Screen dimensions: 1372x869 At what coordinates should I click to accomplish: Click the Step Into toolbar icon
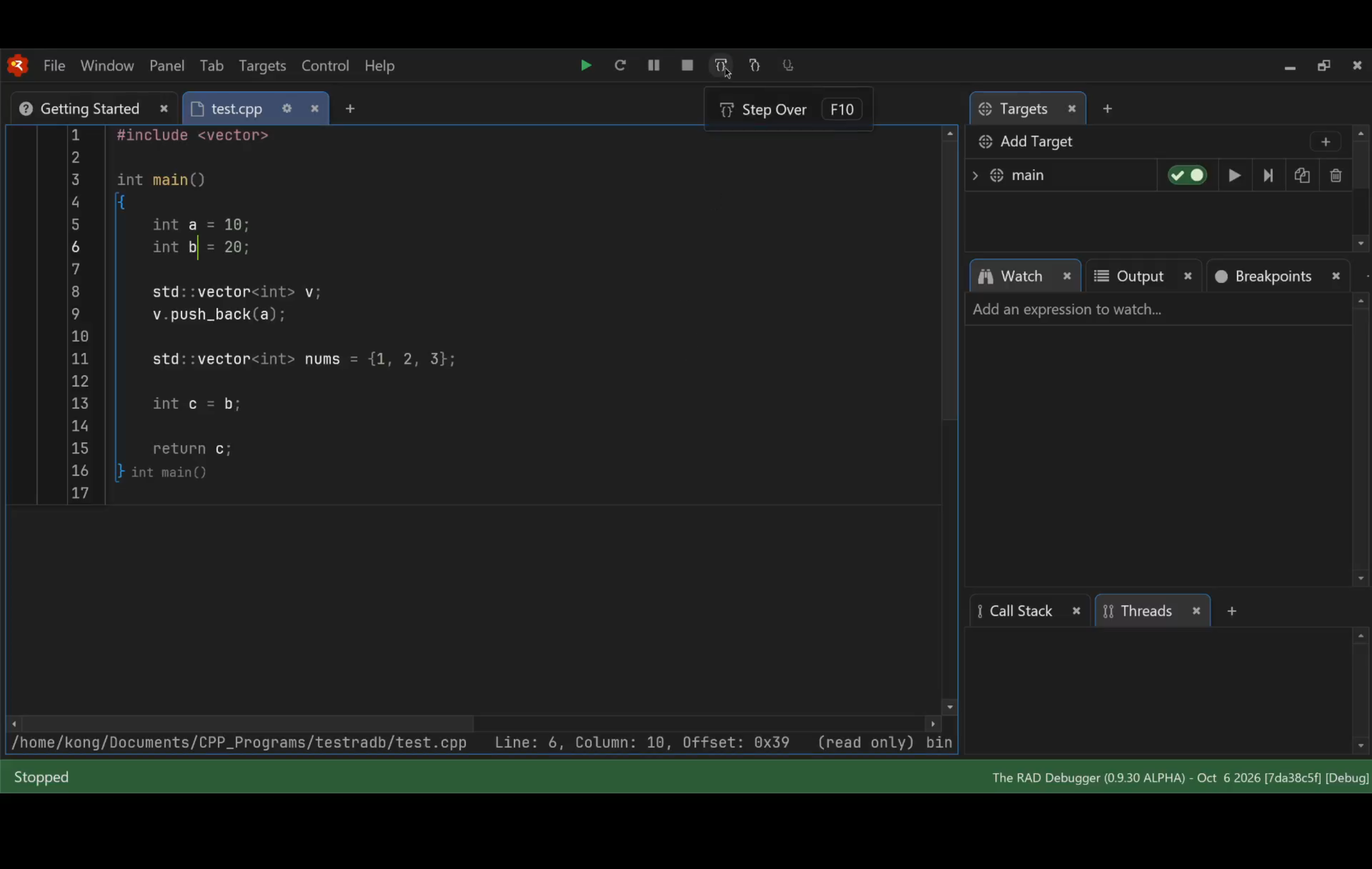click(x=755, y=65)
